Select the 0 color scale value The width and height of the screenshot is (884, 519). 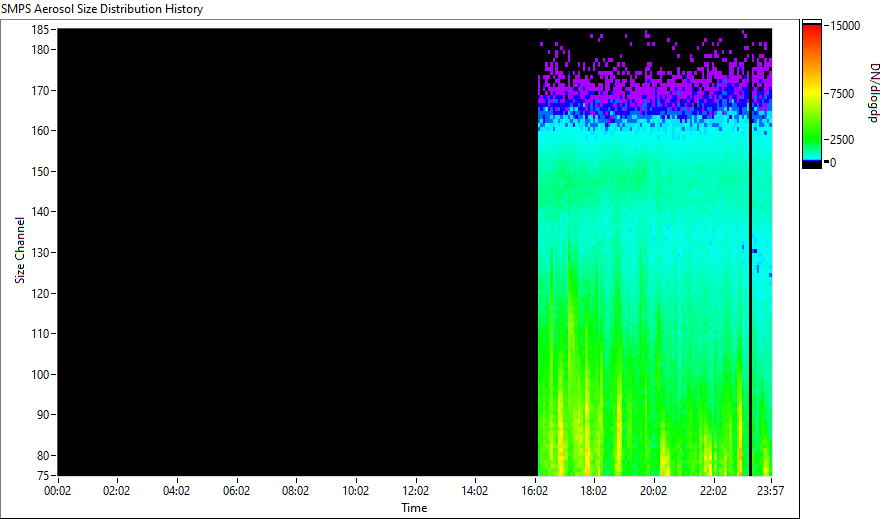coord(833,163)
